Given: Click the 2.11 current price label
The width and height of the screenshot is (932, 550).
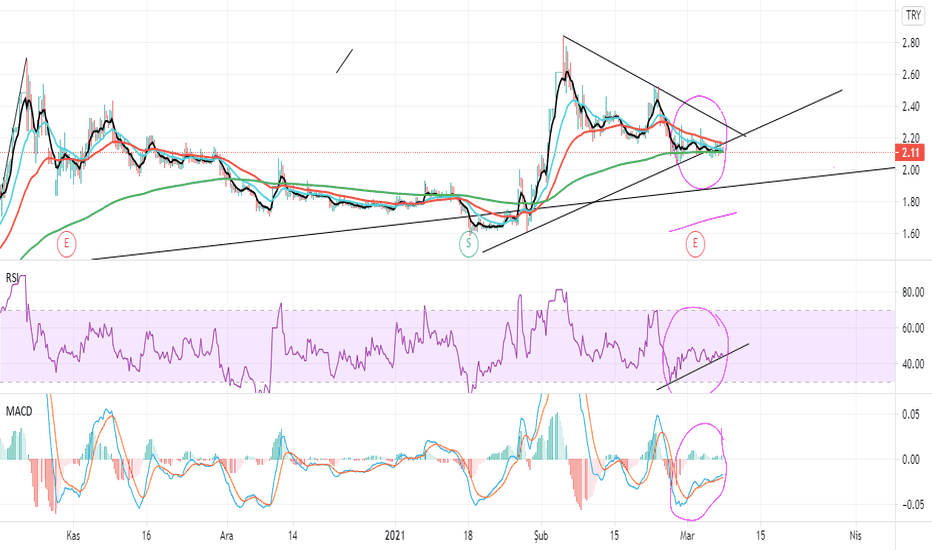Looking at the screenshot, I should pyautogui.click(x=910, y=153).
